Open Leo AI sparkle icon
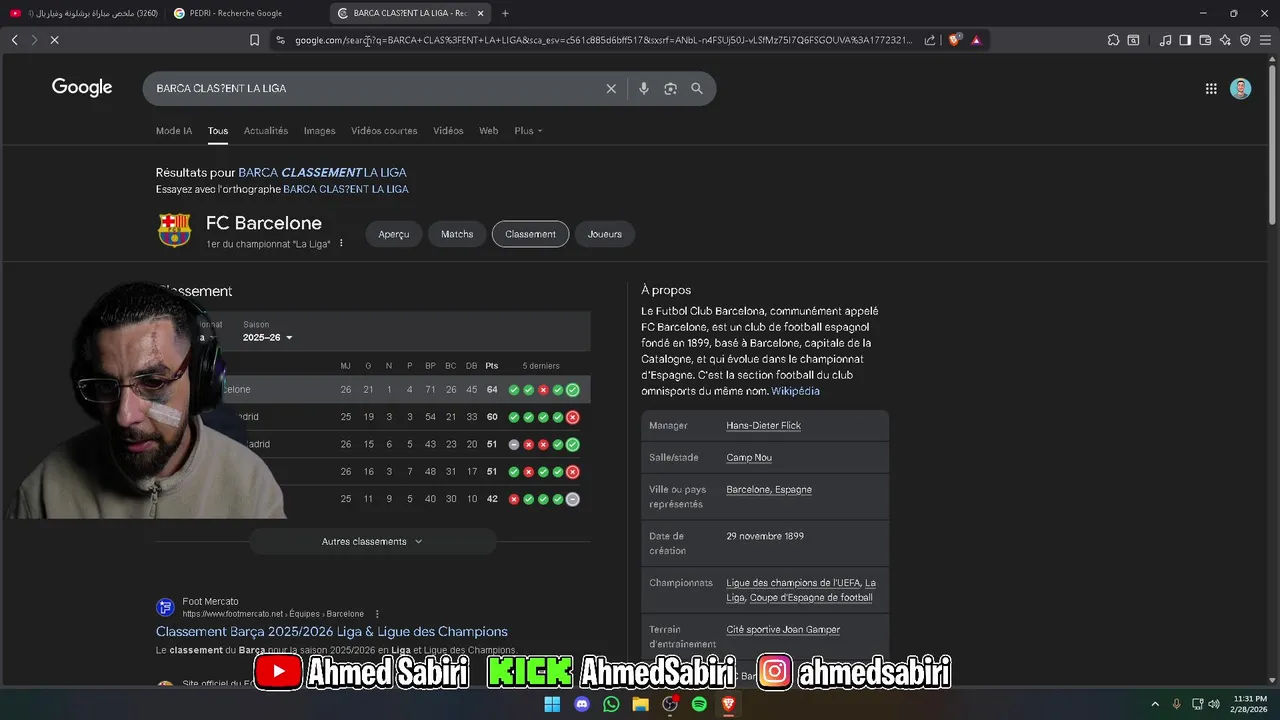Screen dimensions: 1280x720 click(1225, 40)
